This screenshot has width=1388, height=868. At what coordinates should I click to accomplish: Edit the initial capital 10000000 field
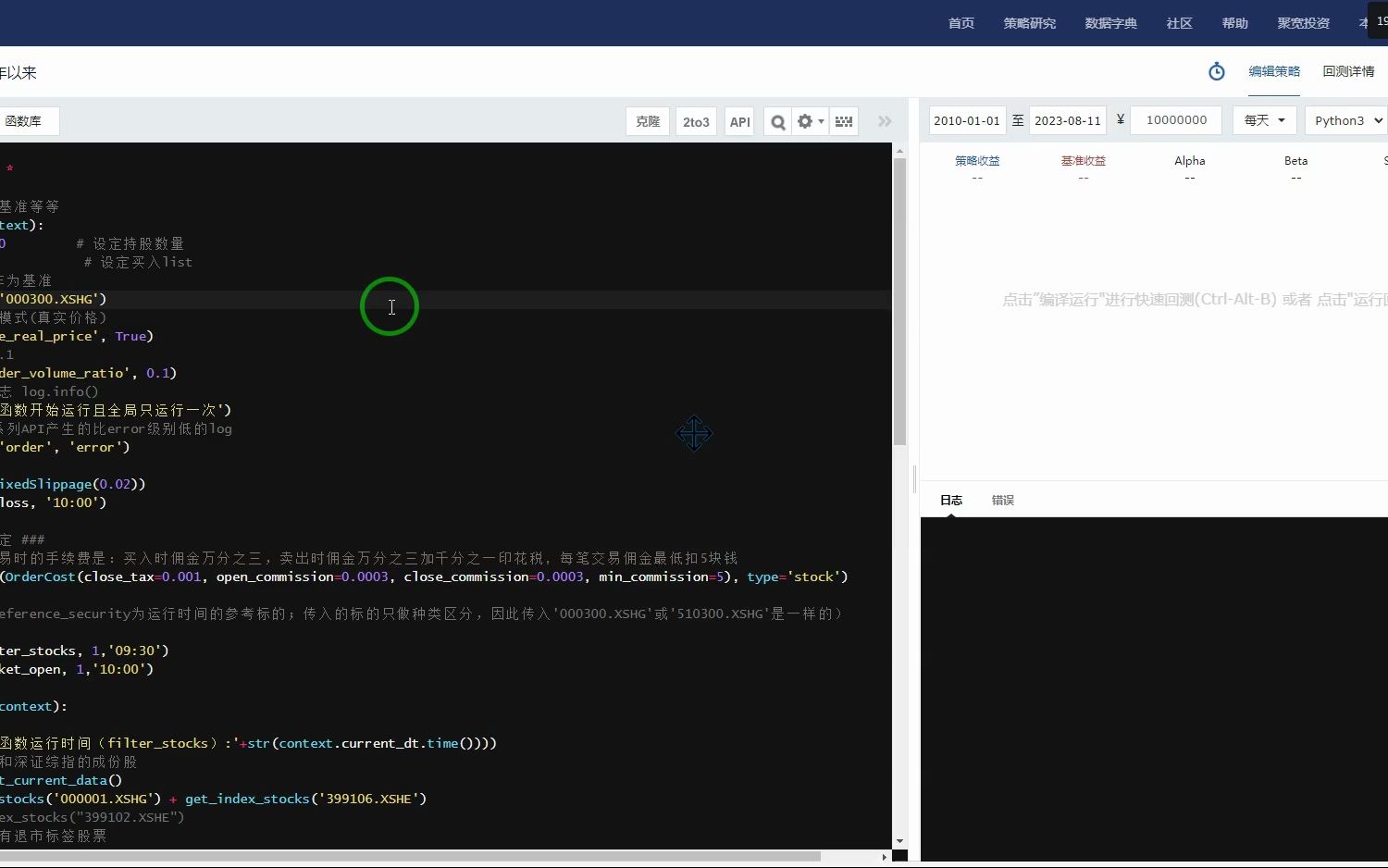(x=1176, y=120)
